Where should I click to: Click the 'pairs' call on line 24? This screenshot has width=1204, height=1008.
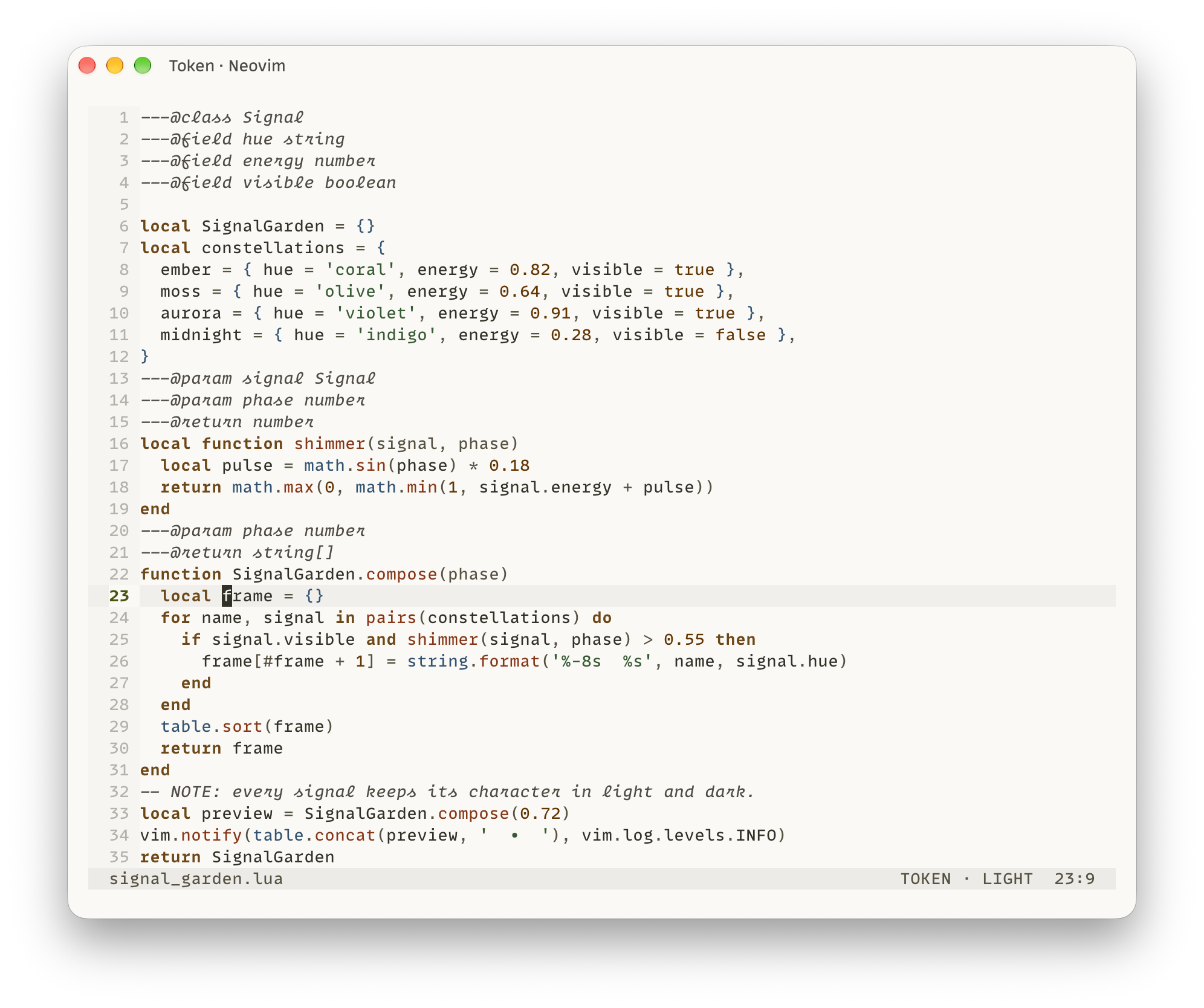click(x=392, y=618)
